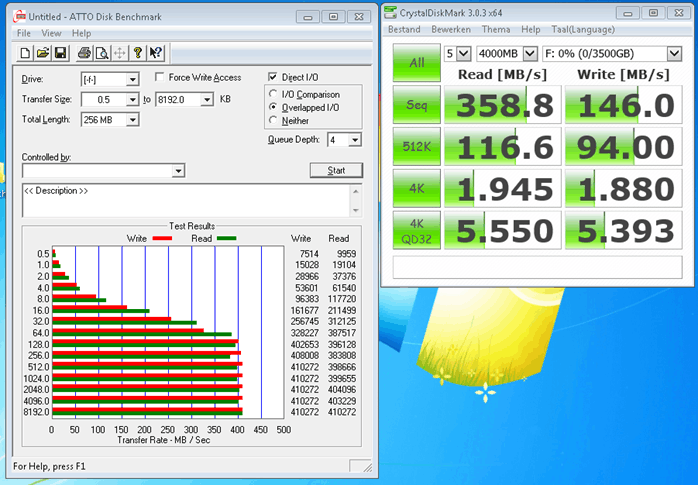Open Print Preview from the toolbar
This screenshot has width=698, height=485.
[103, 53]
